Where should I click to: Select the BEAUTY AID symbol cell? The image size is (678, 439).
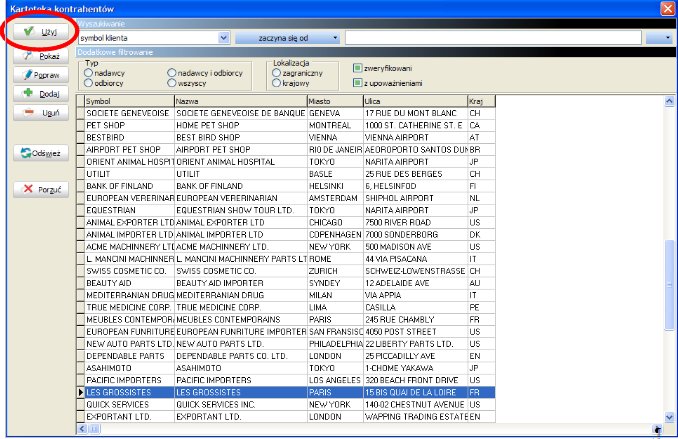(129, 283)
